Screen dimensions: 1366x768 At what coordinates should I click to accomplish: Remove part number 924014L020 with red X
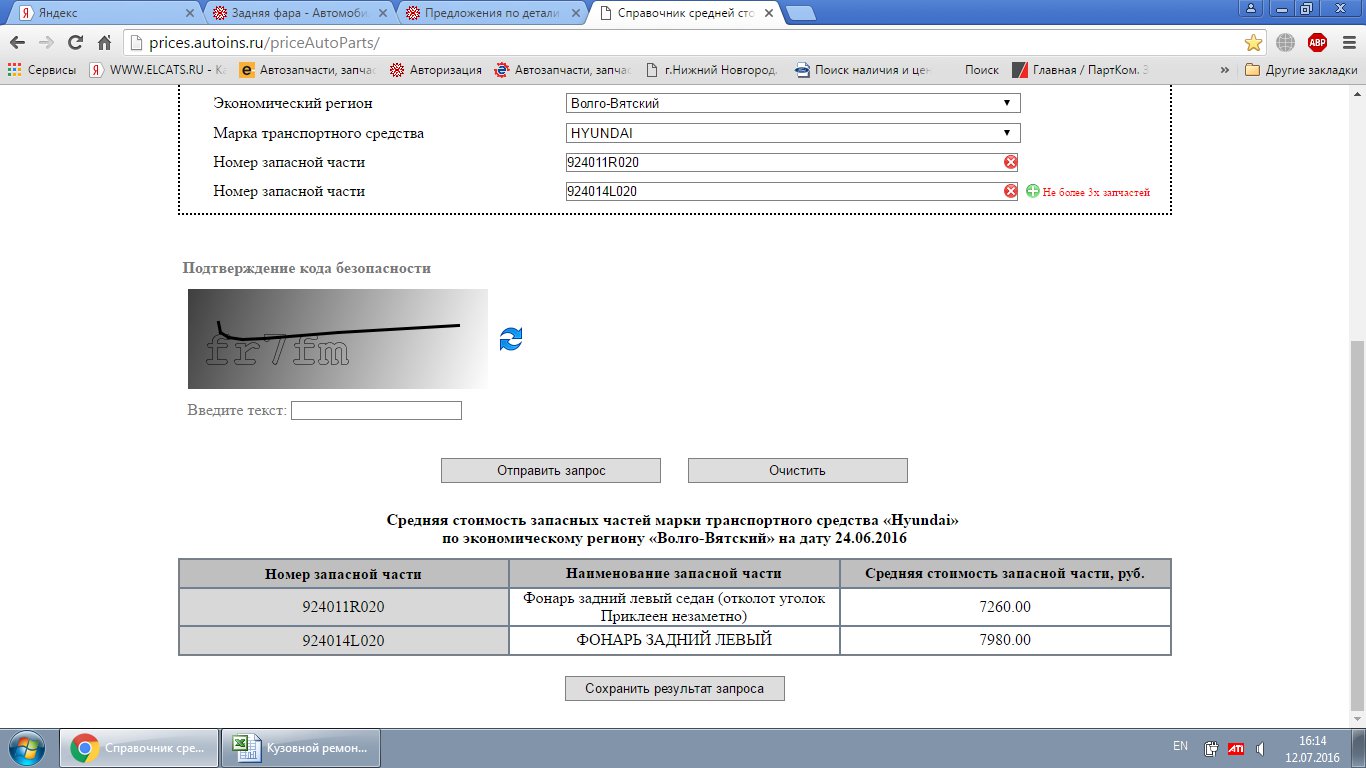tap(1011, 191)
